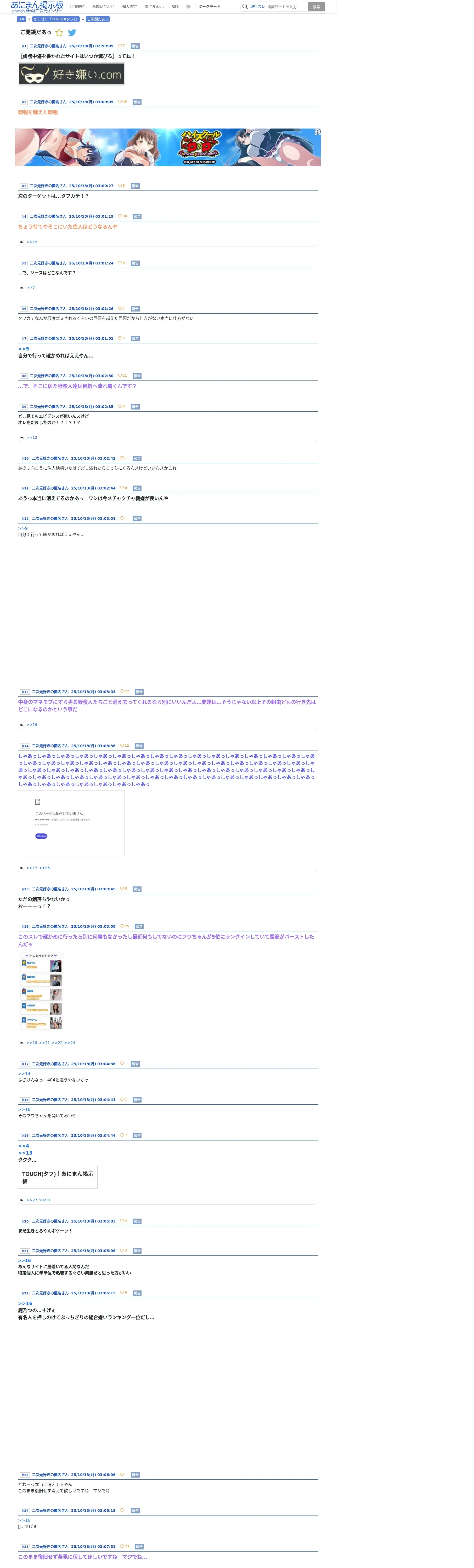Like post 1 with its heart icon
474x1568 pixels.
click(120, 46)
